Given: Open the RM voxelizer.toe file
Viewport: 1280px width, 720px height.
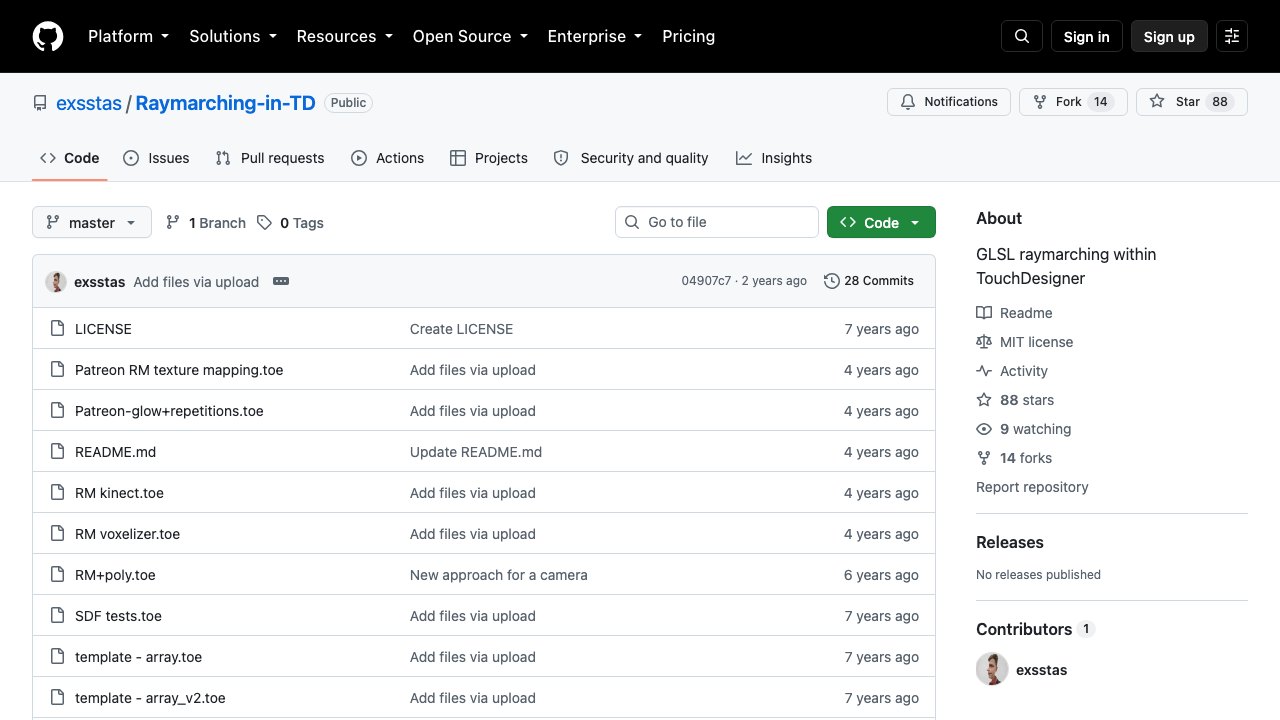Looking at the screenshot, I should point(128,534).
